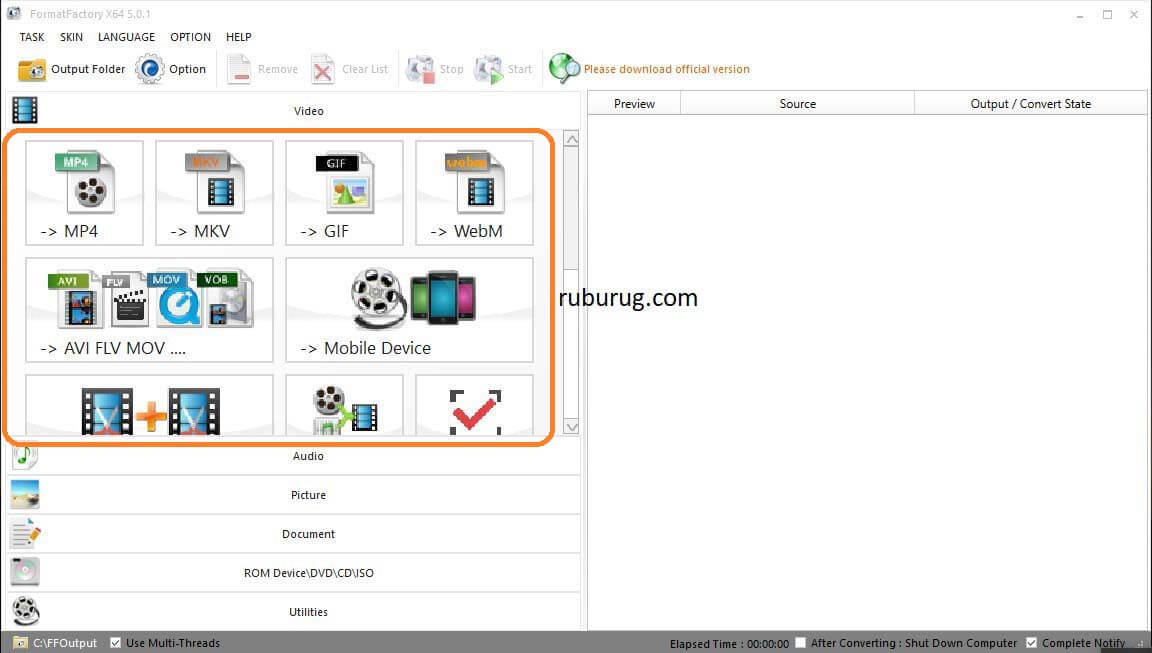Click the Source column header
1152x653 pixels.
tap(798, 104)
